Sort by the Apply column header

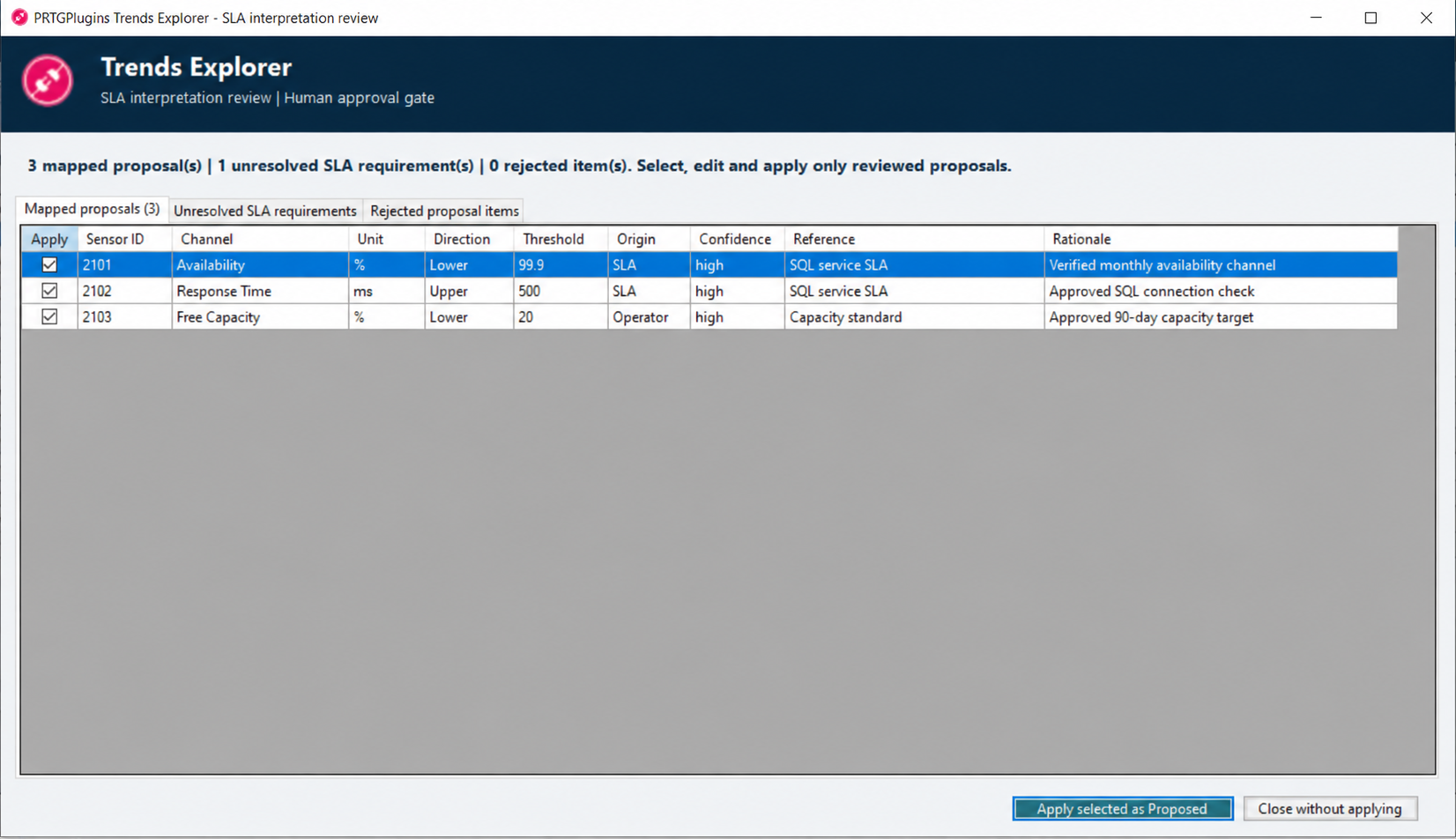click(x=49, y=239)
